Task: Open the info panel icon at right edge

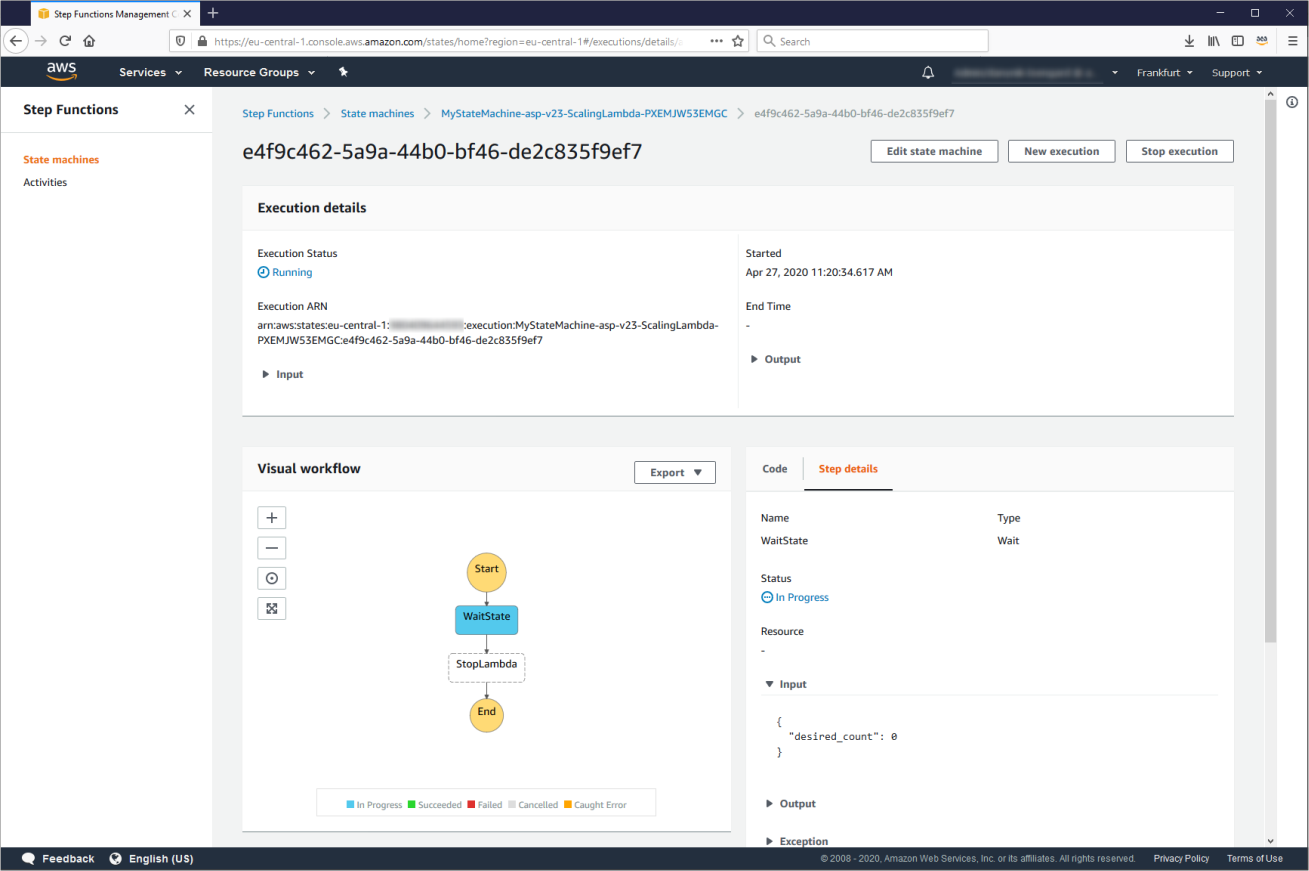Action: (1292, 102)
